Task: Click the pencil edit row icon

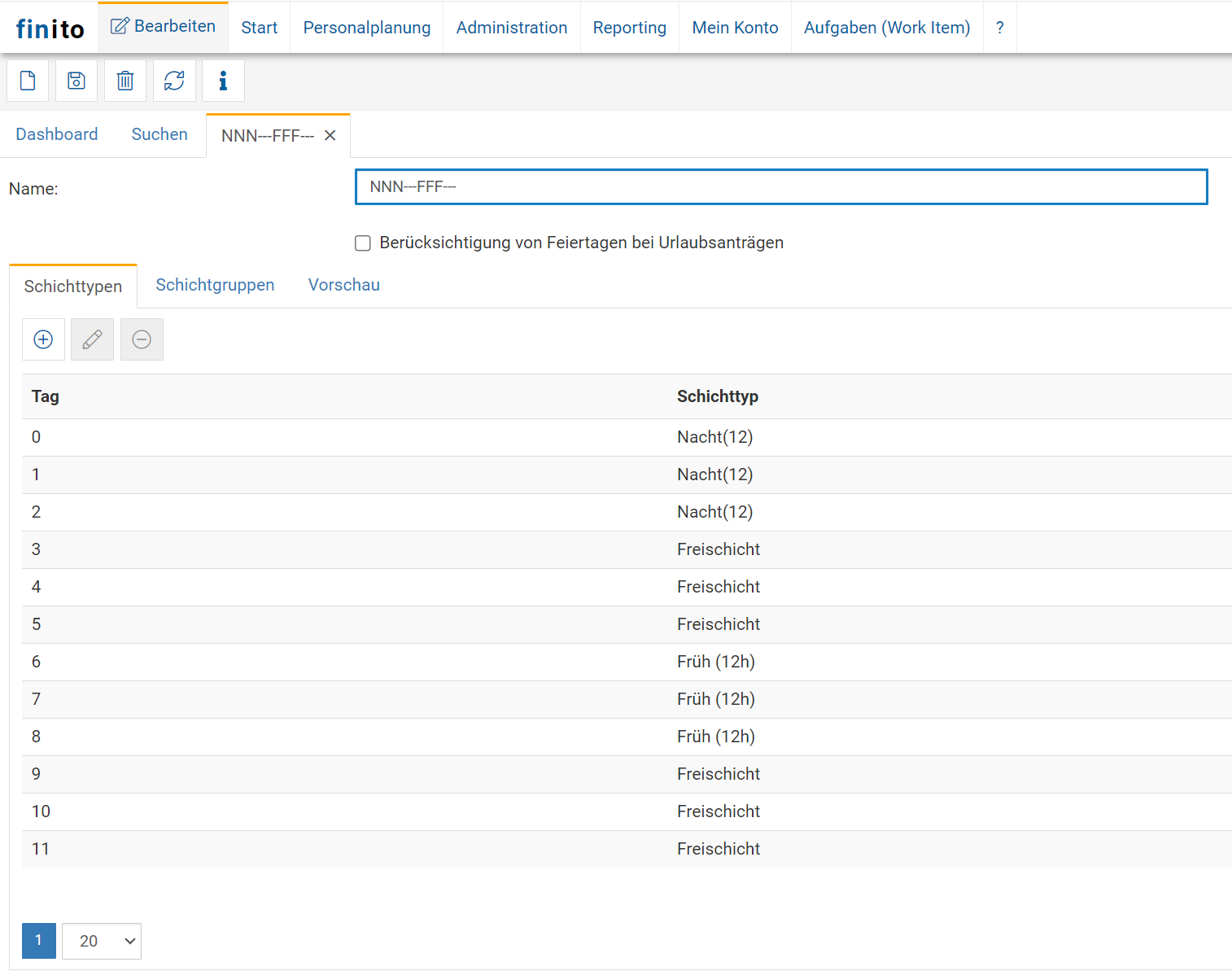Action: 92,339
